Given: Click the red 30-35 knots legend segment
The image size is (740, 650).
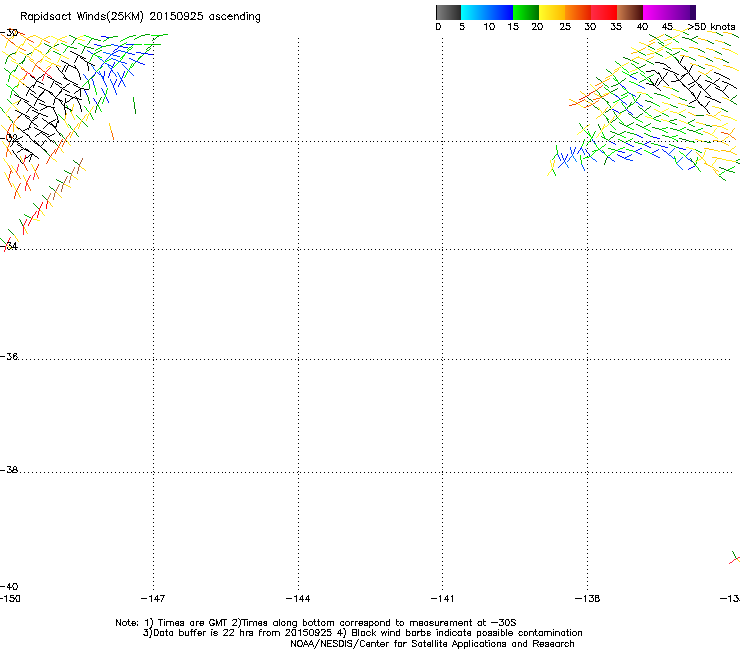Looking at the screenshot, I should click(604, 12).
